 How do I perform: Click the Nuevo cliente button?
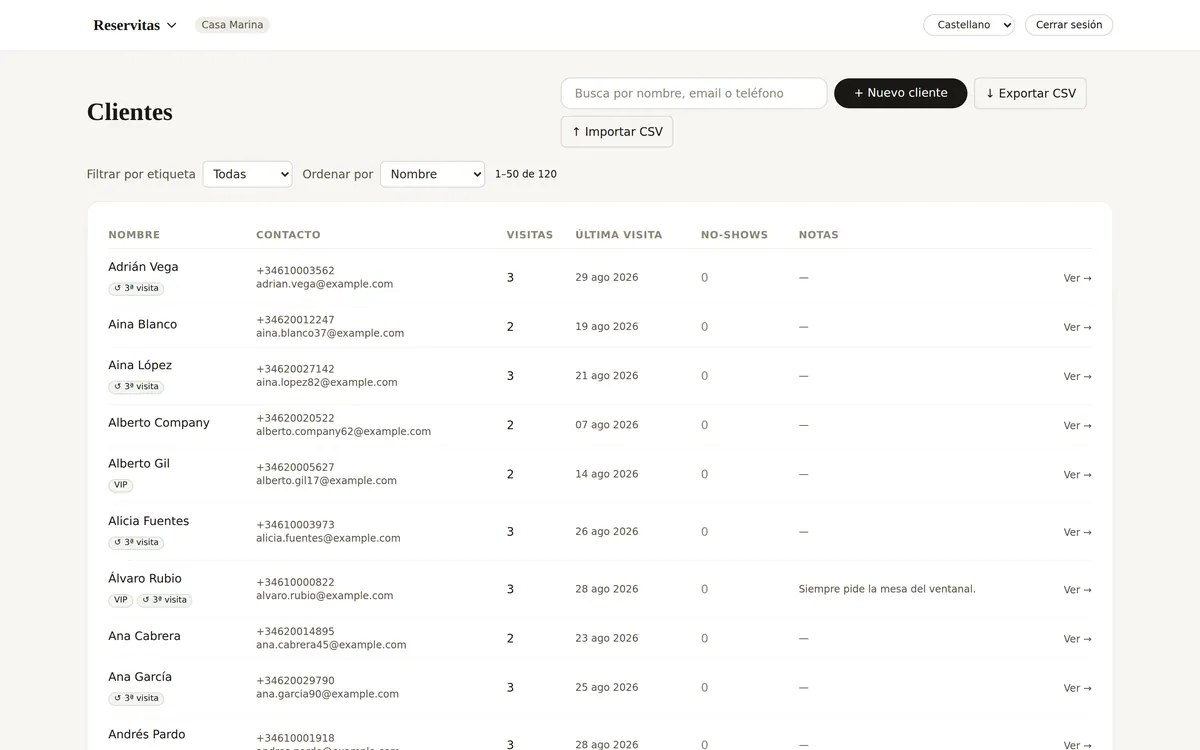[x=900, y=93]
